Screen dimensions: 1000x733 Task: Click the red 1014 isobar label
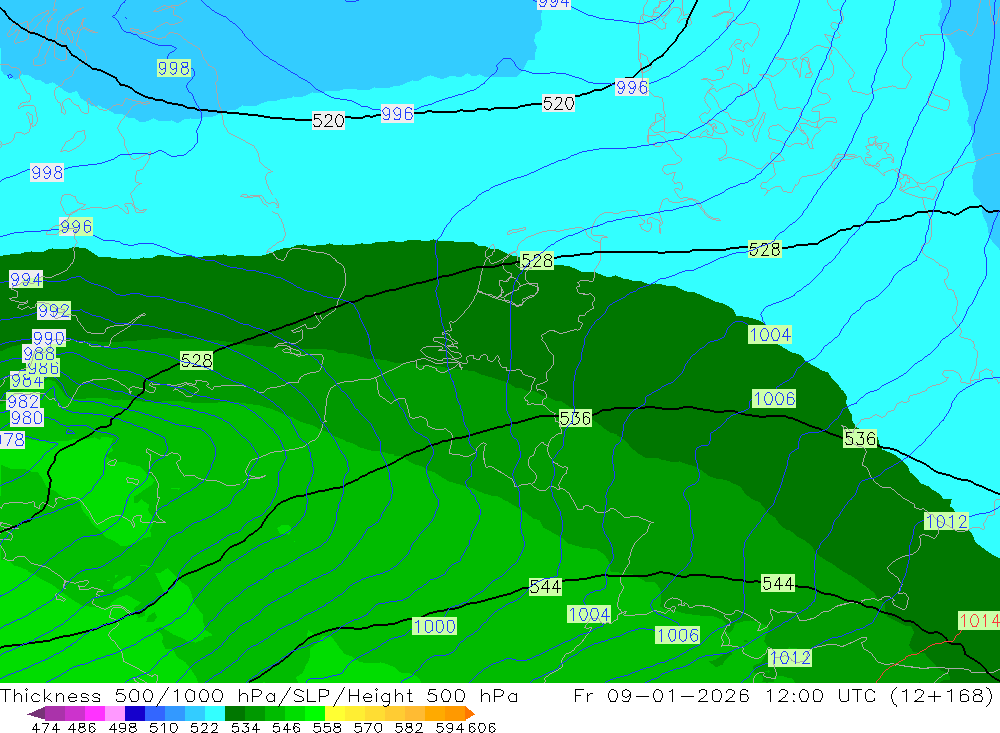[x=979, y=621]
